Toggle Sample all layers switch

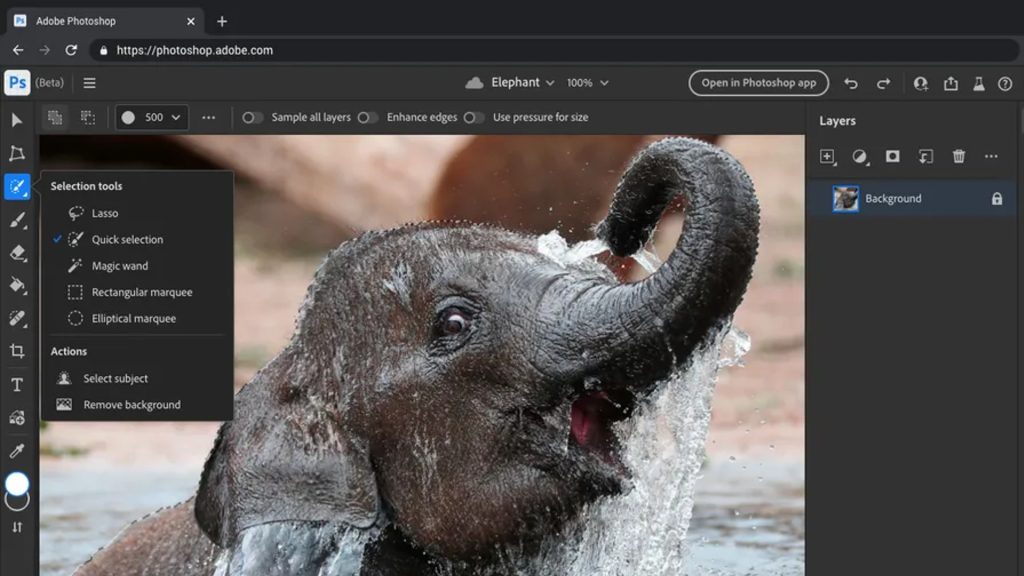point(253,117)
